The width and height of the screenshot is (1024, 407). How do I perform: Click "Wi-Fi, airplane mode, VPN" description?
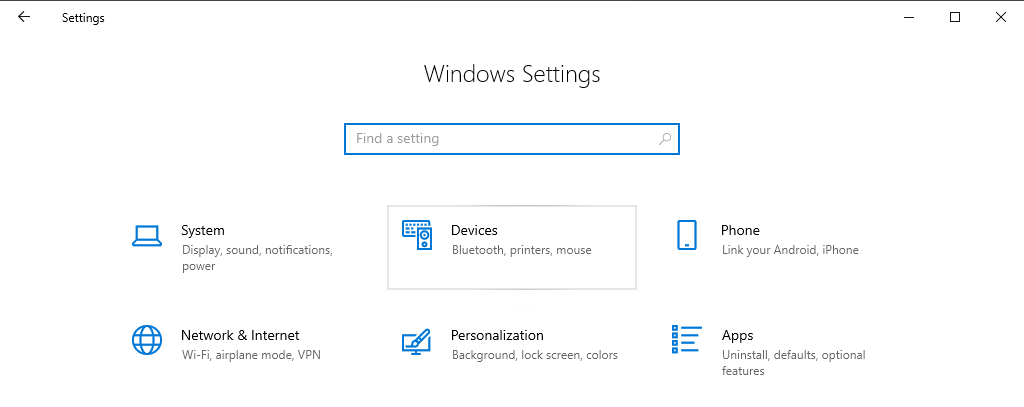tap(251, 355)
